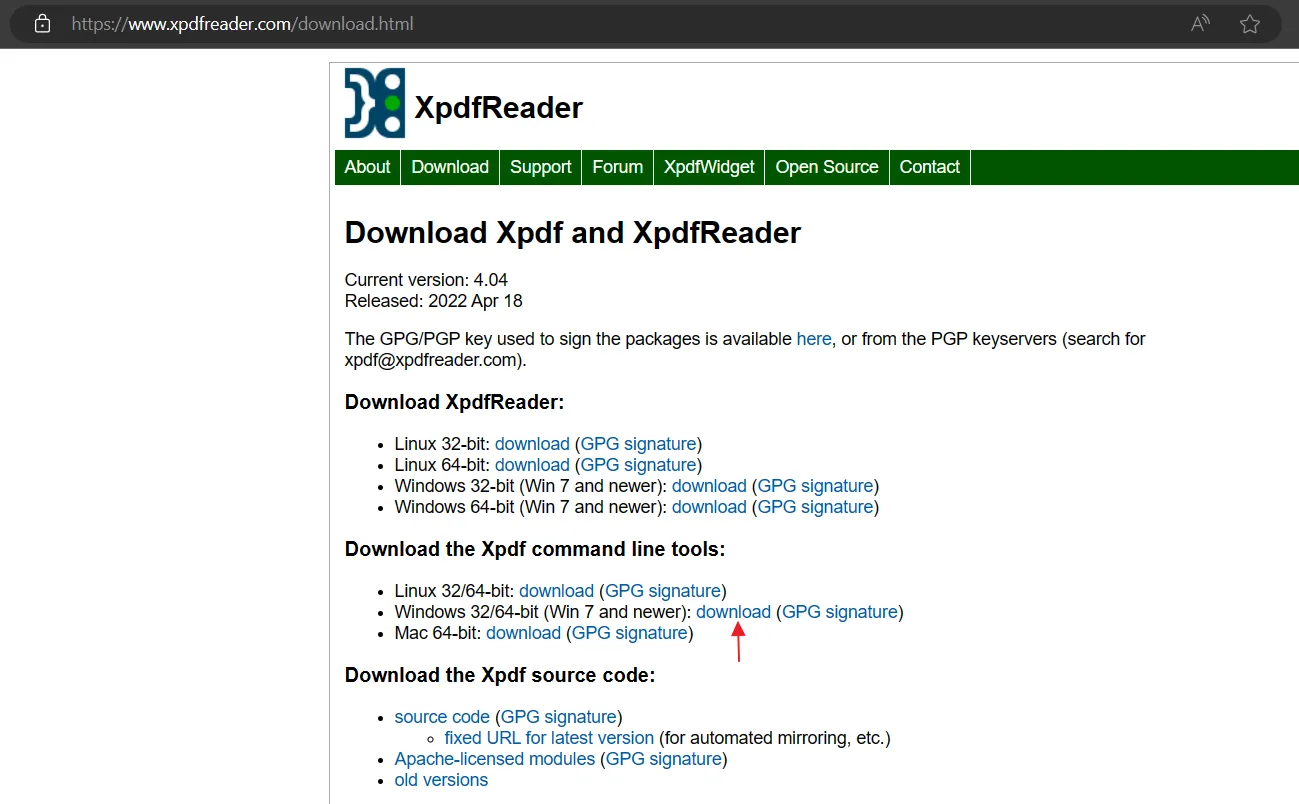Navigate to Open Source page
Viewport: 1299px width, 804px height.
pos(826,167)
